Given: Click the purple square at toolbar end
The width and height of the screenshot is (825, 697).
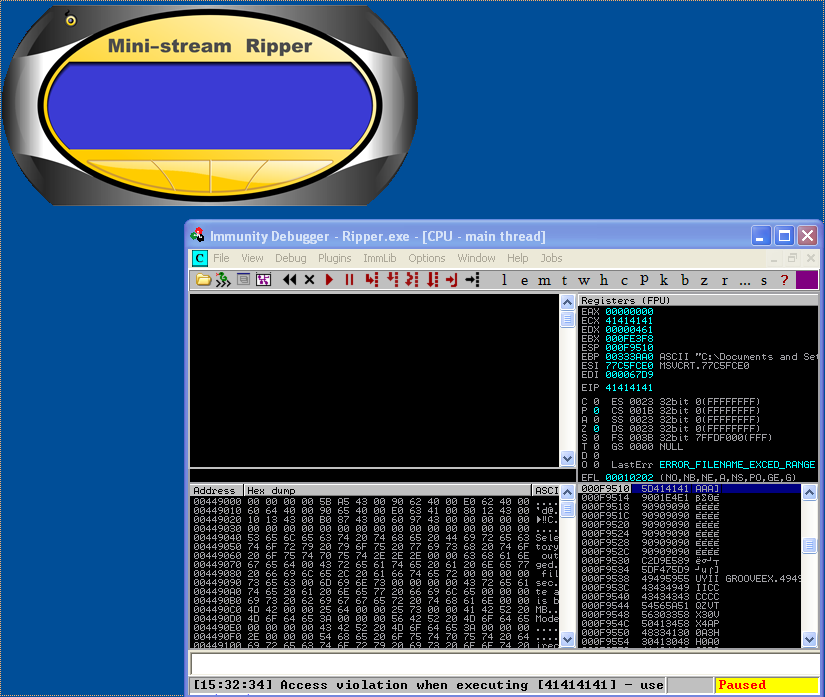Looking at the screenshot, I should [x=807, y=280].
